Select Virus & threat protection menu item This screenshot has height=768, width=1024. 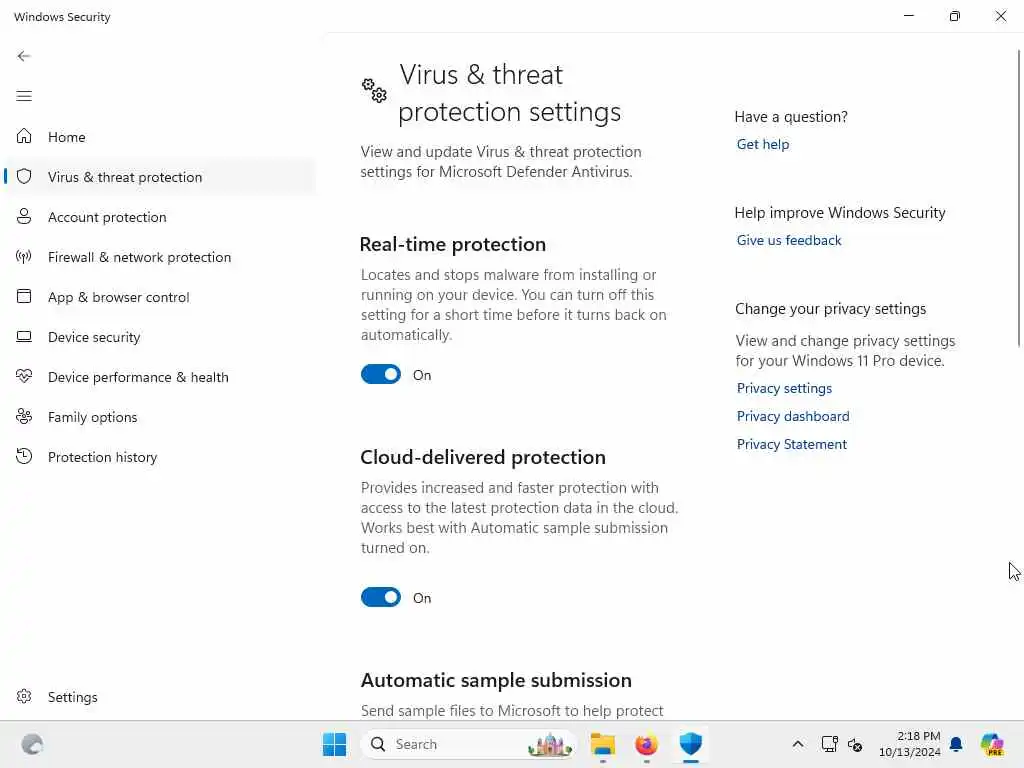point(125,177)
